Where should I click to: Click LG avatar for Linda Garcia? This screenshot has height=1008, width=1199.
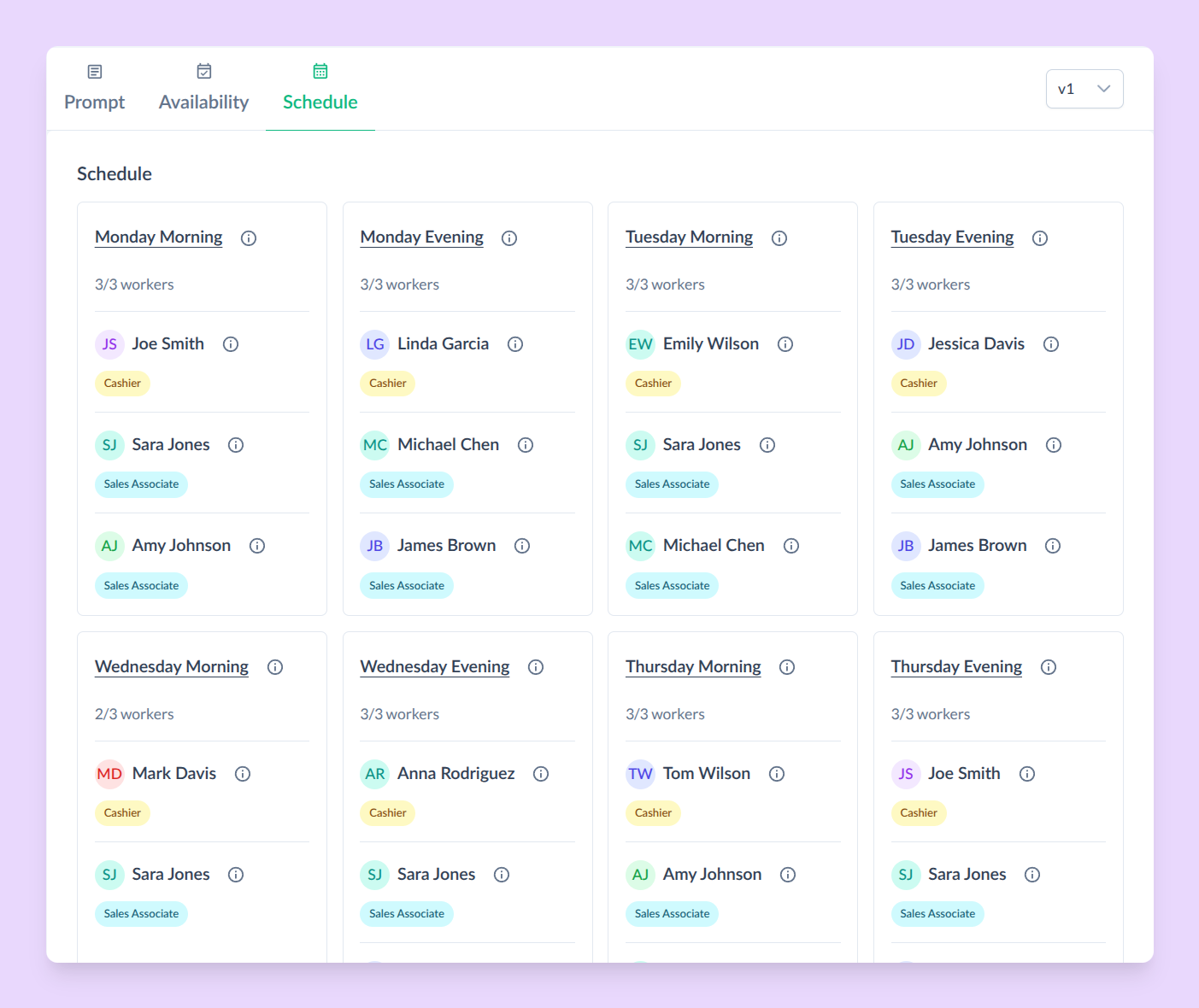[x=375, y=344]
